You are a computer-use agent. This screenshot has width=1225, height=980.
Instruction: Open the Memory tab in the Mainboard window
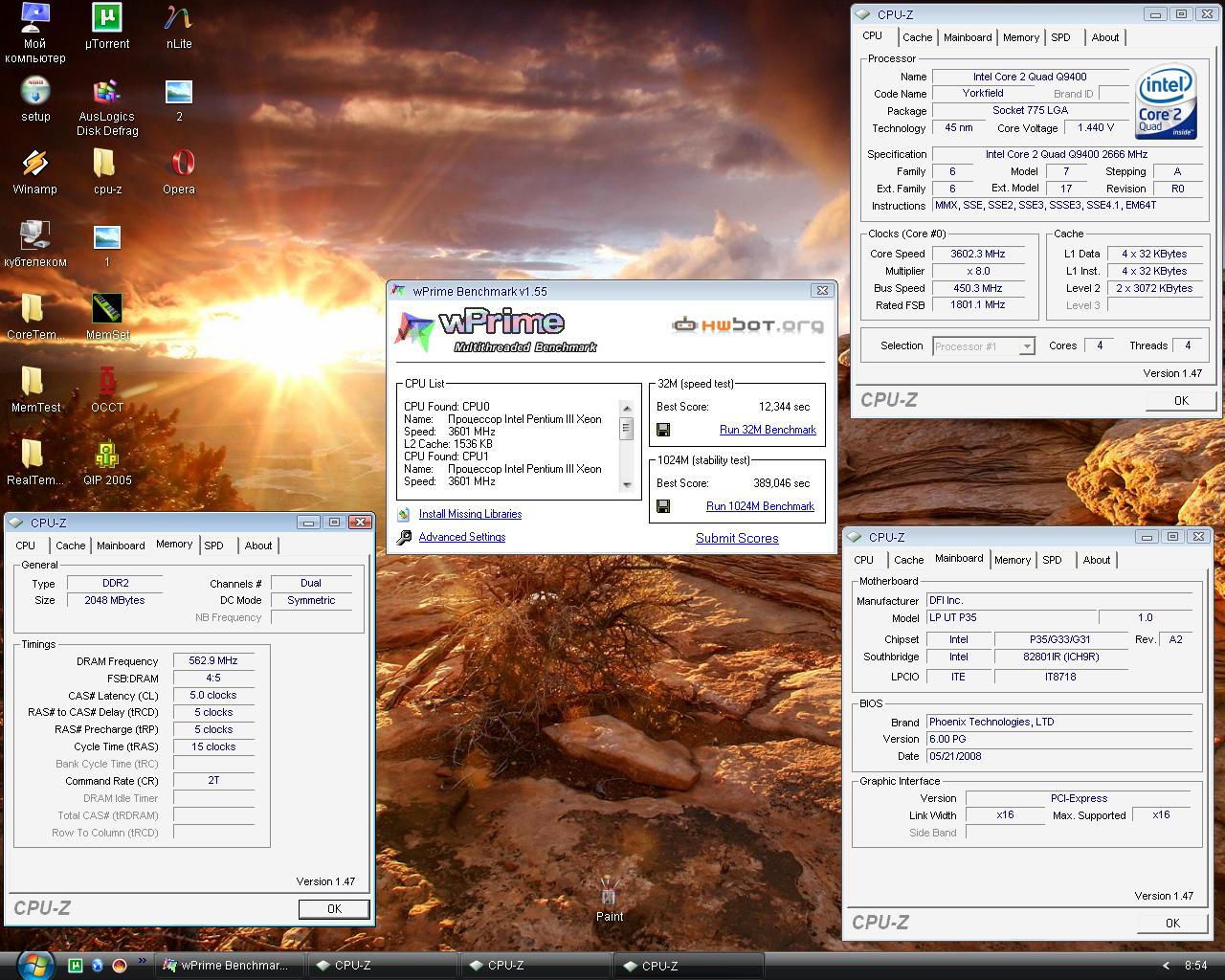[x=1013, y=560]
